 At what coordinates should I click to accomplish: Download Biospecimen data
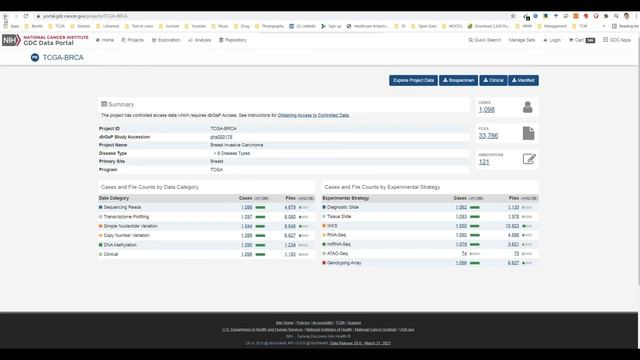tap(458, 80)
